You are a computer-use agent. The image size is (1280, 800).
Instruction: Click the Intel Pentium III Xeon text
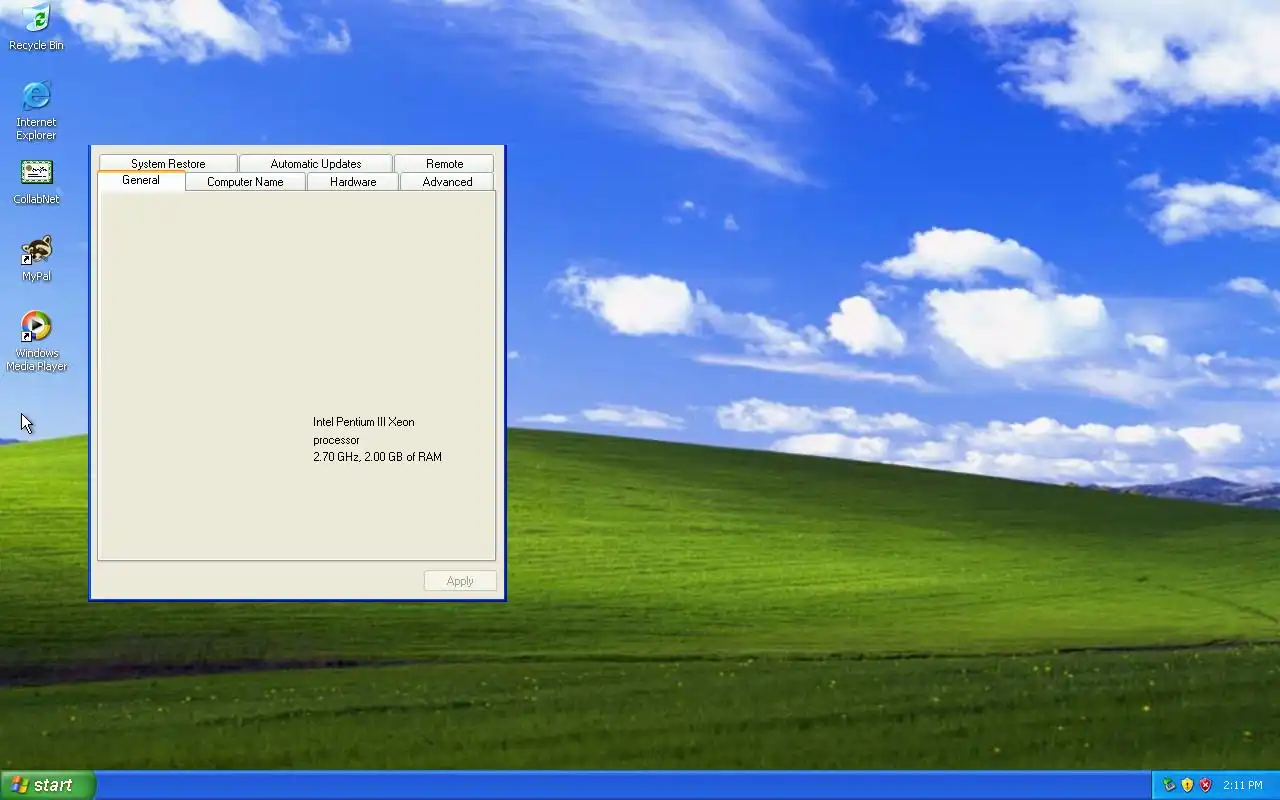pos(364,422)
